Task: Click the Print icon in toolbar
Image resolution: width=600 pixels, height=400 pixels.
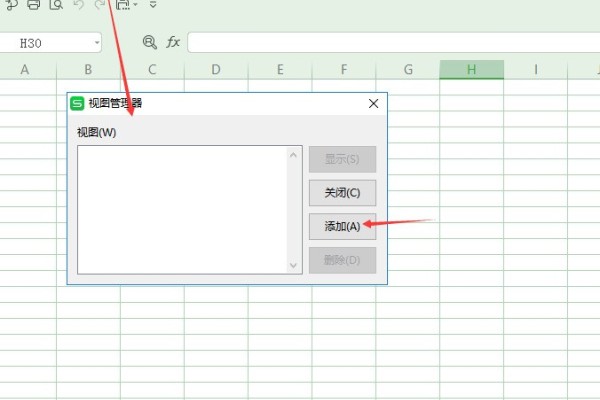Action: [x=34, y=5]
